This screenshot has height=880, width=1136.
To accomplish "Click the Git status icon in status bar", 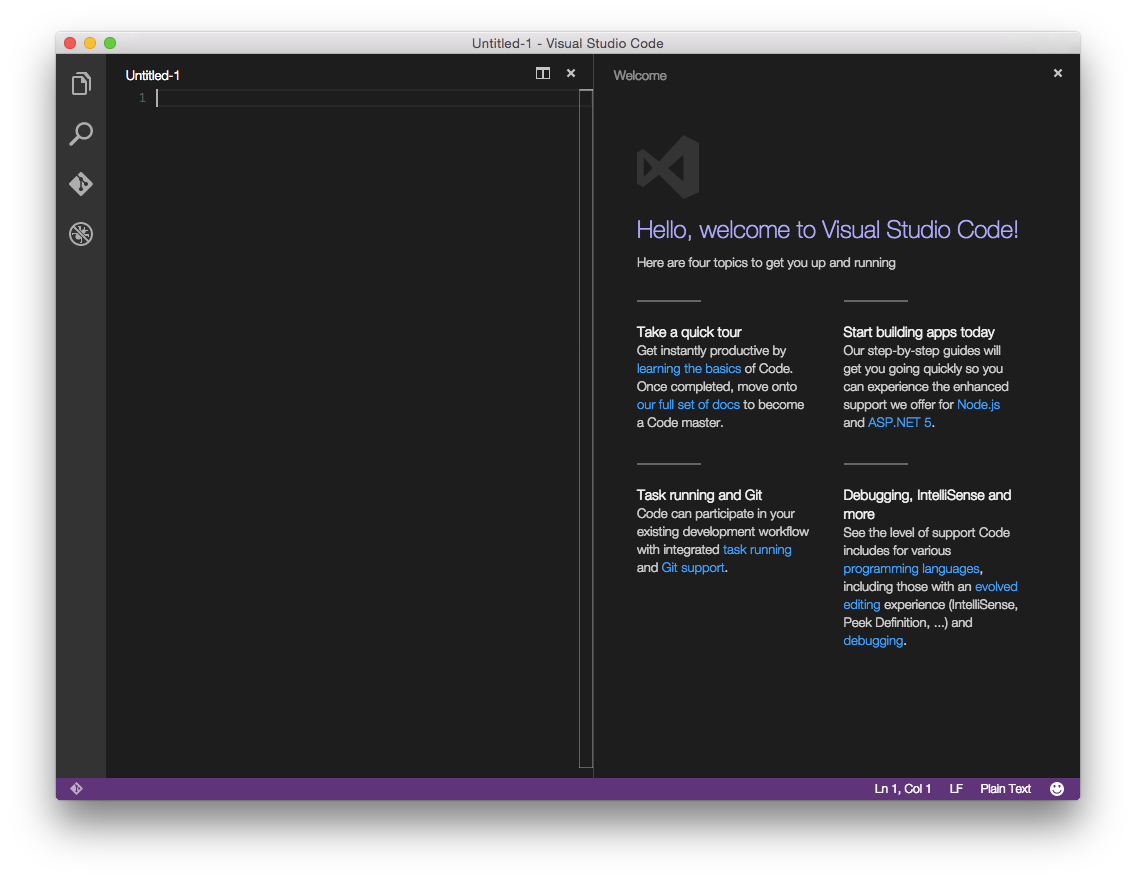I will (76, 788).
